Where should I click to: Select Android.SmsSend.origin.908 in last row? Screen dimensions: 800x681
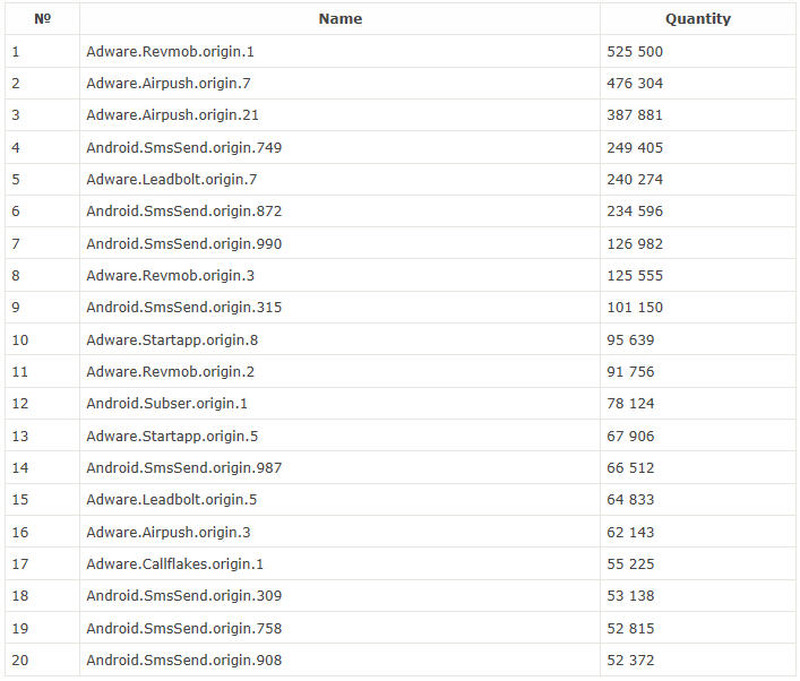(184, 660)
